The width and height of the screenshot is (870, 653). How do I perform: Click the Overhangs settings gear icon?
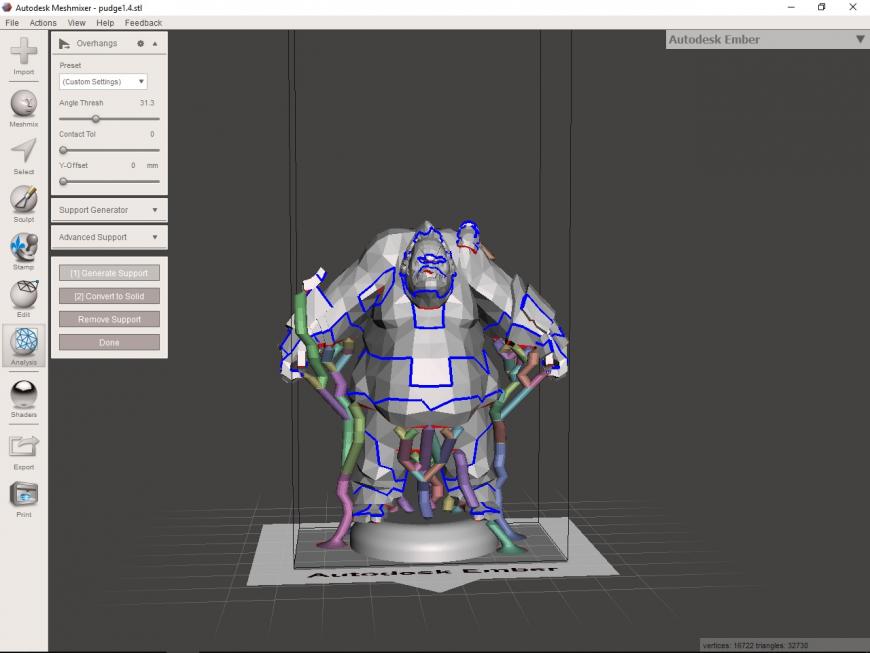140,43
